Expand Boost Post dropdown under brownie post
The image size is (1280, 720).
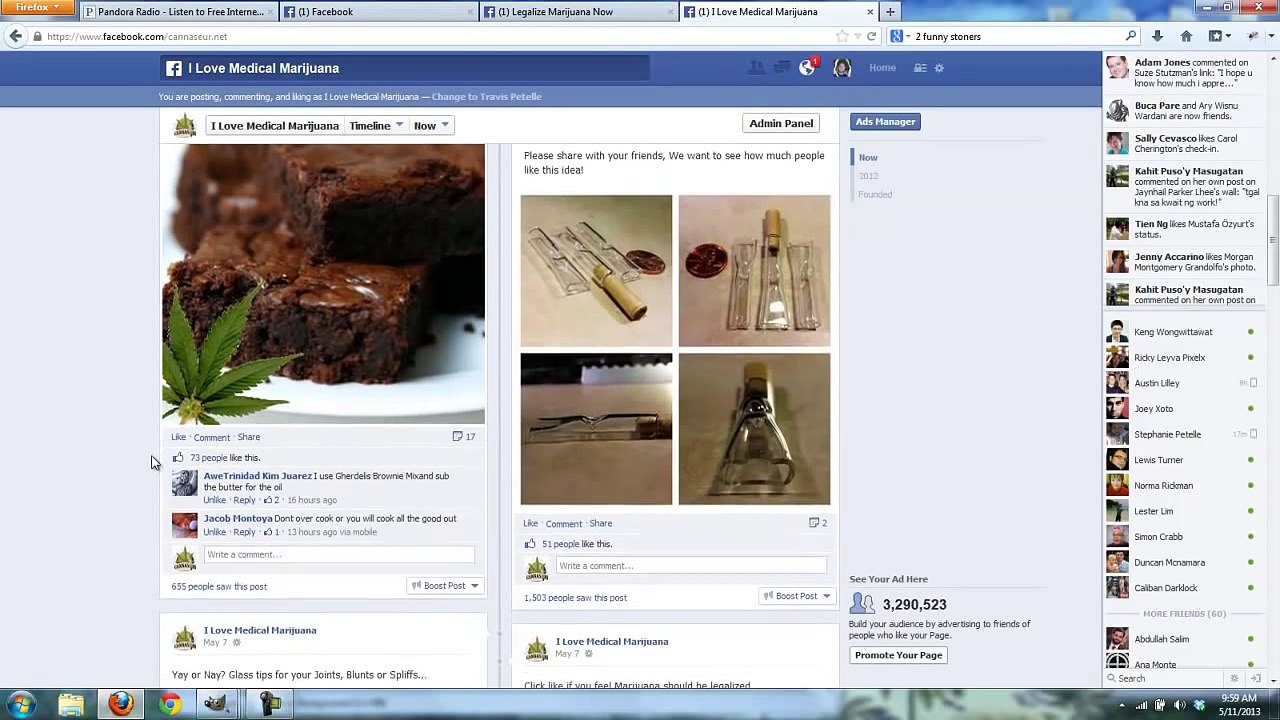tap(445, 586)
